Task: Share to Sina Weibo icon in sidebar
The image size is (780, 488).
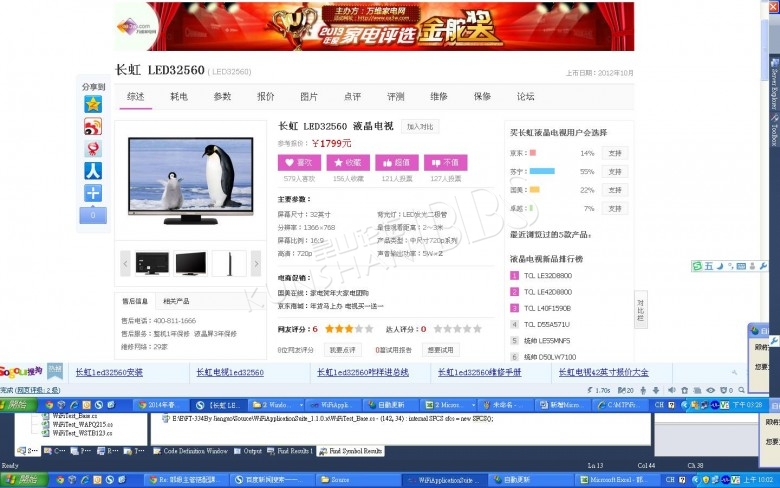Action: tap(93, 126)
